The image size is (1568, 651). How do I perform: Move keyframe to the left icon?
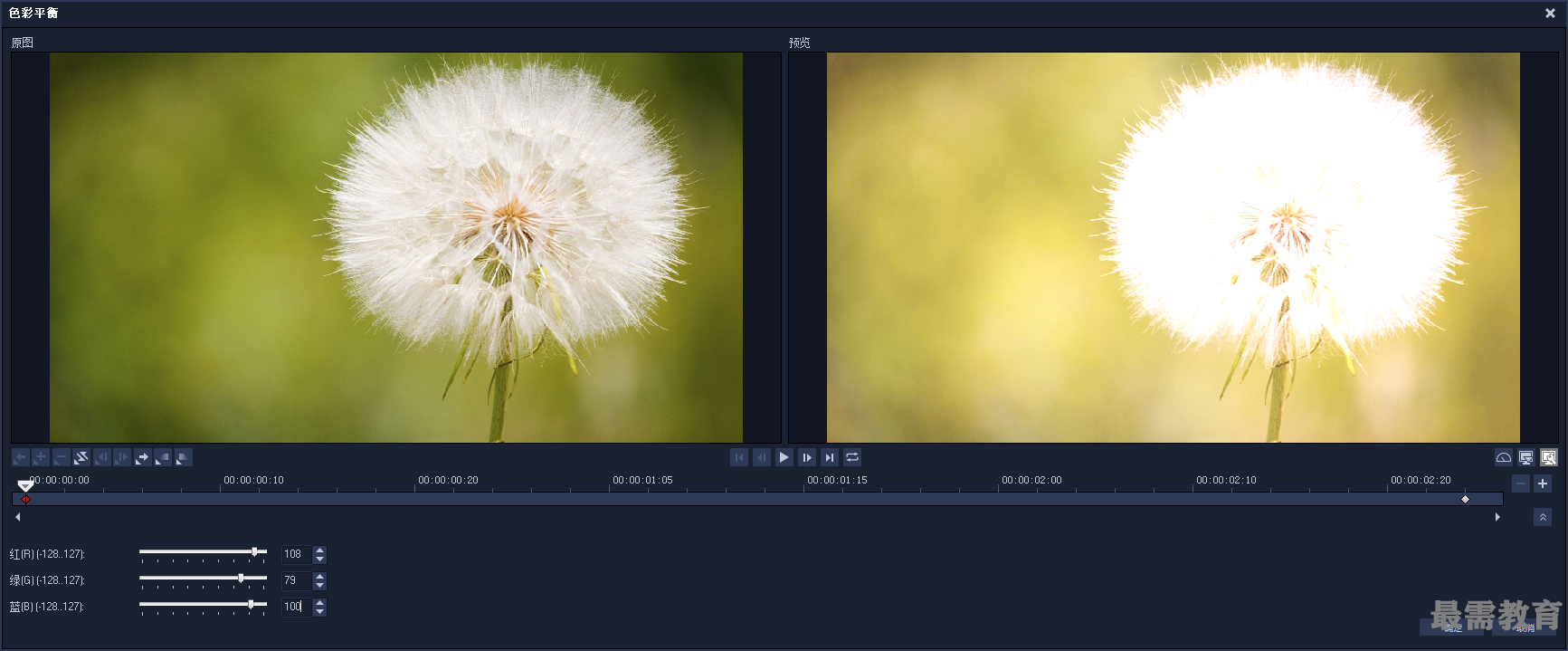click(101, 458)
